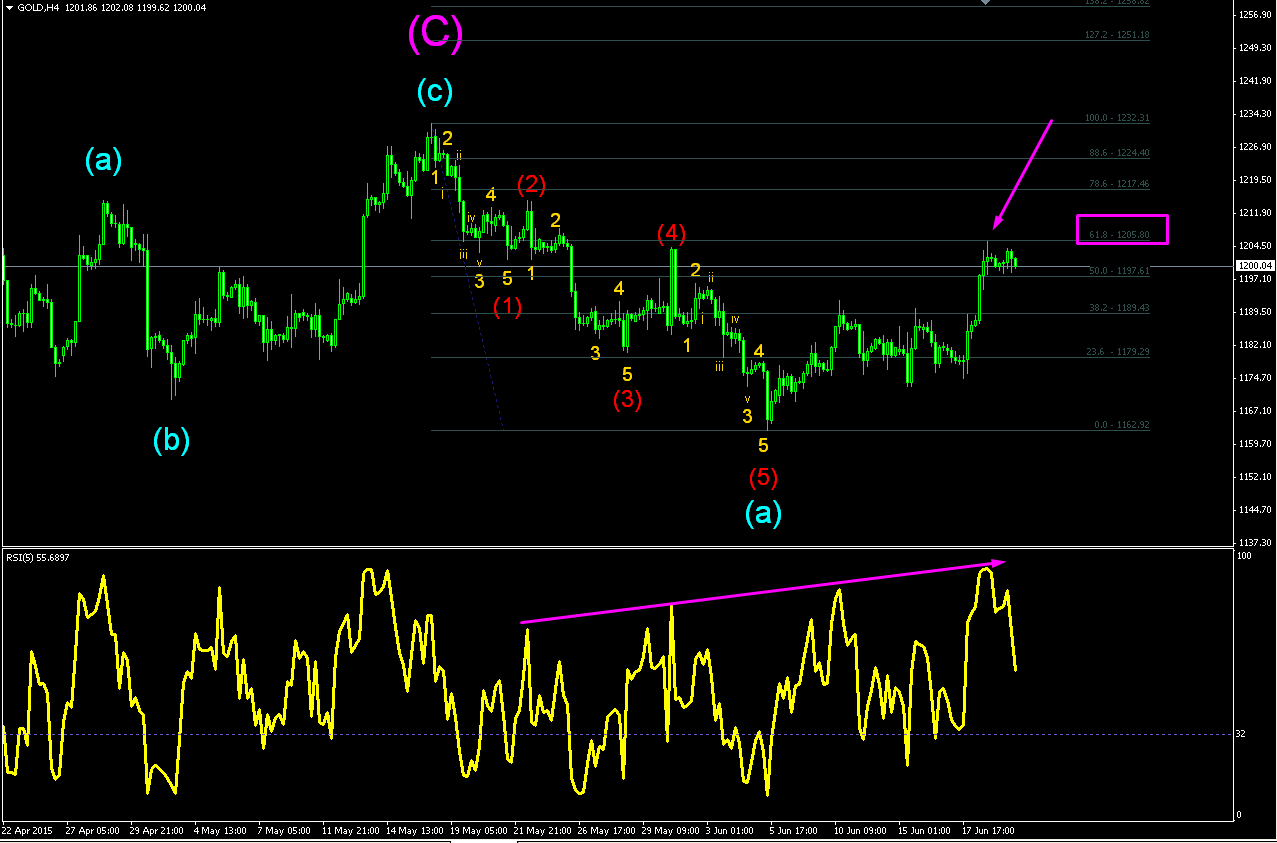Click Fibonacci level 38.2 - 1189.43
The image size is (1277, 843).
pyautogui.click(x=1119, y=308)
